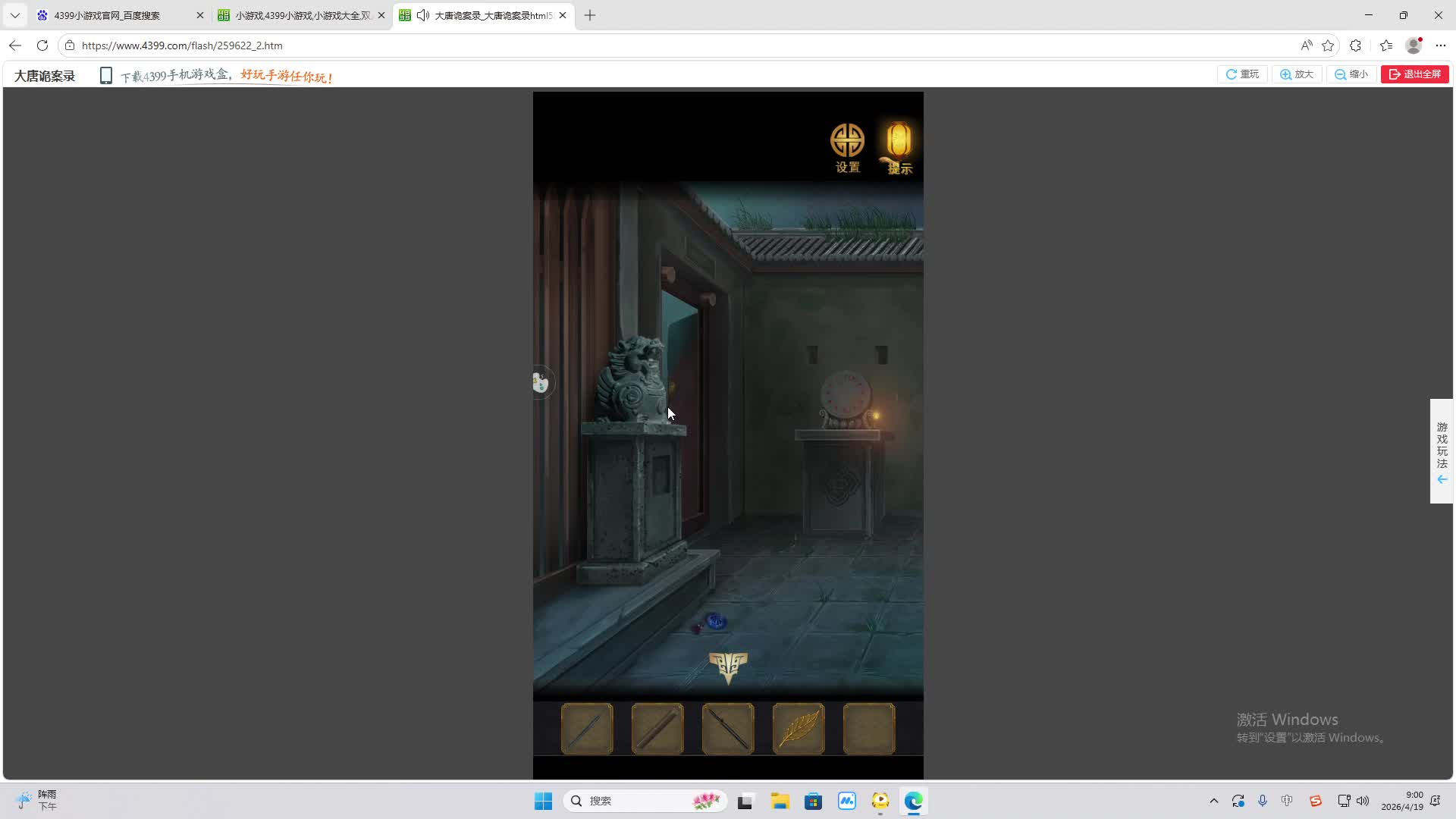Open Microsoft Store from the taskbar

click(813, 801)
